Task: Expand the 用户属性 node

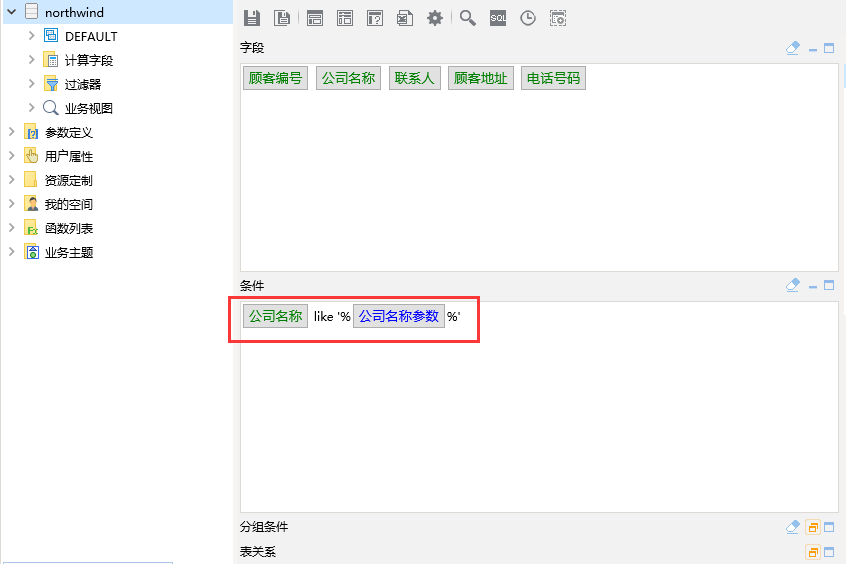Action: [x=11, y=155]
